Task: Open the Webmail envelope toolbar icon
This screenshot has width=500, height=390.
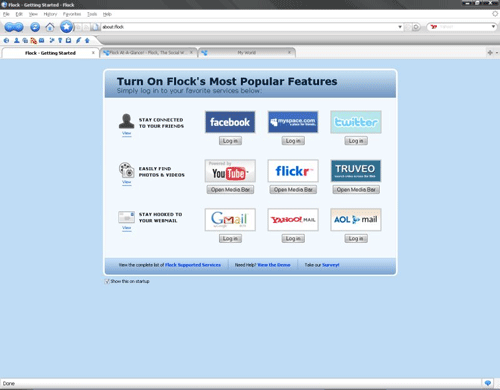Action: (42, 41)
